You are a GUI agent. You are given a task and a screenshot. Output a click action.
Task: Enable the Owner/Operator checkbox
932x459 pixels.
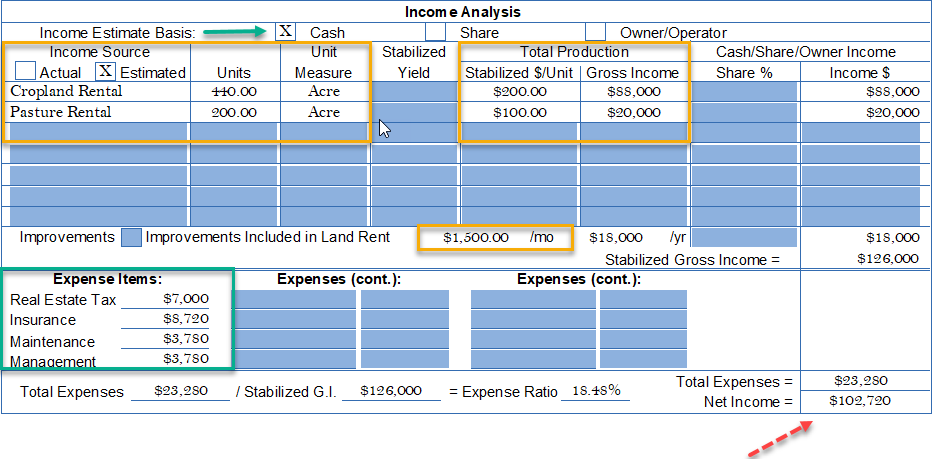coord(595,32)
